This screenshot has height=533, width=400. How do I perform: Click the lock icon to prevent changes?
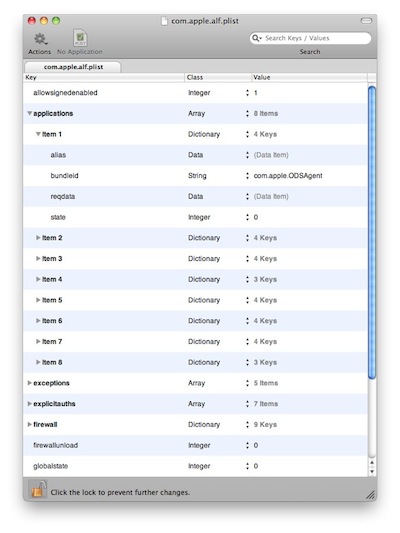tap(38, 490)
